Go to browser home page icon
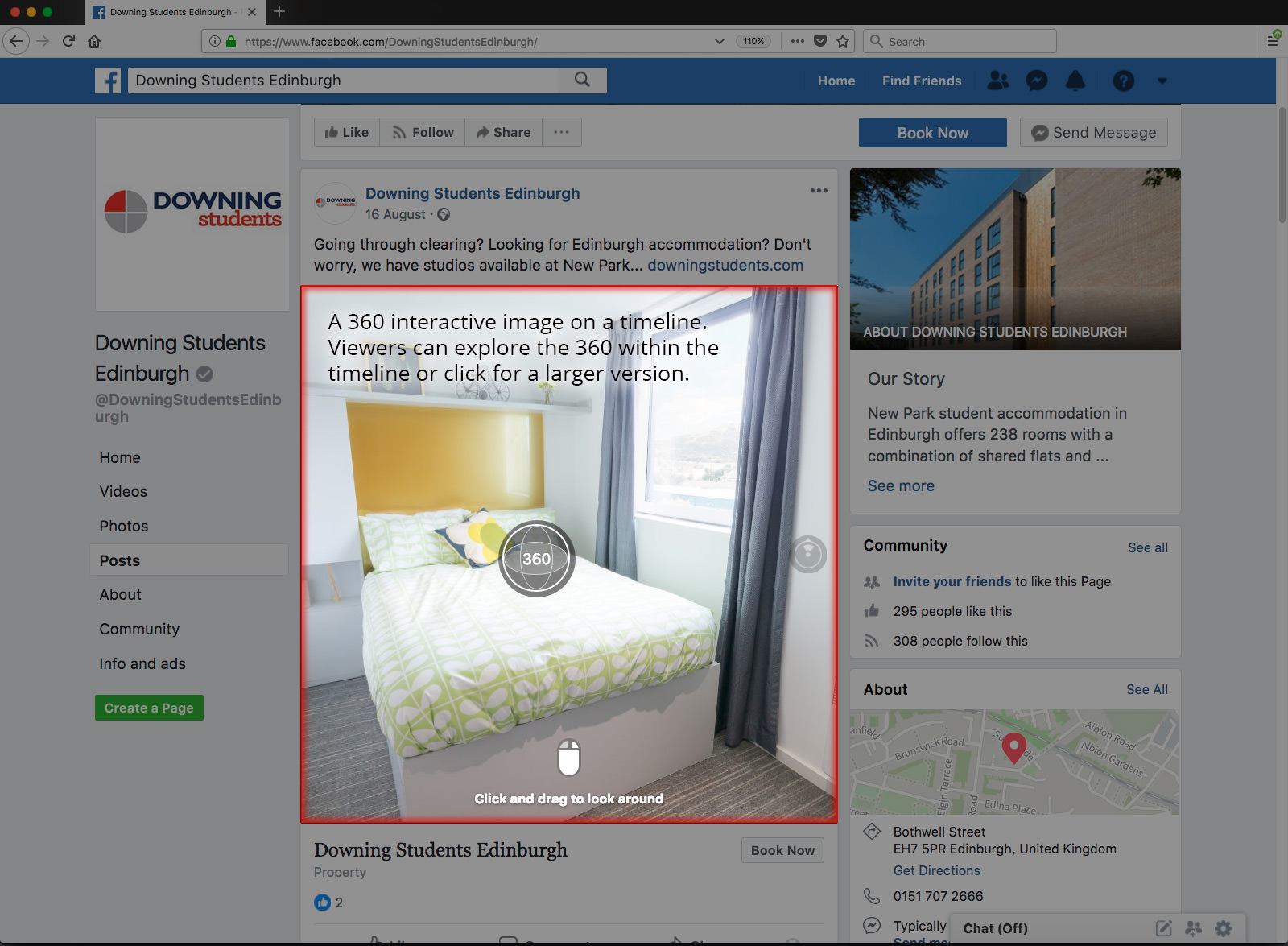Screen dimensions: 1288x946 [x=94, y=41]
